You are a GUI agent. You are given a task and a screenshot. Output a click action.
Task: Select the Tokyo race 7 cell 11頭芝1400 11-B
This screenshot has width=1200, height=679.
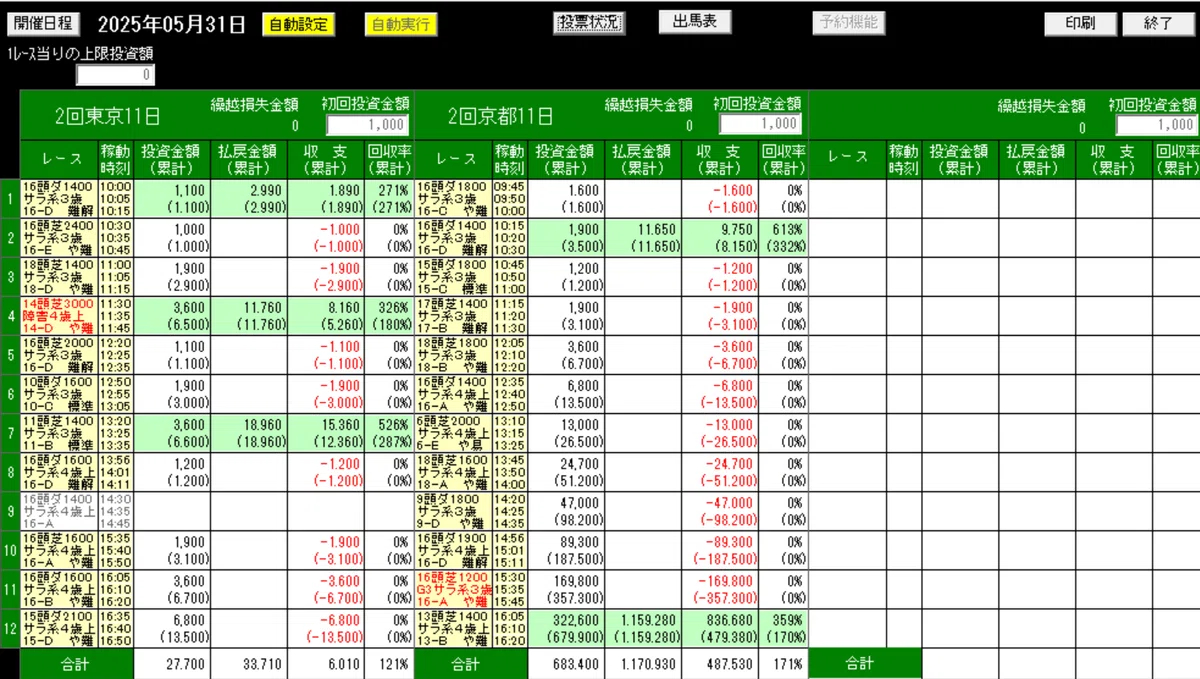click(59, 432)
